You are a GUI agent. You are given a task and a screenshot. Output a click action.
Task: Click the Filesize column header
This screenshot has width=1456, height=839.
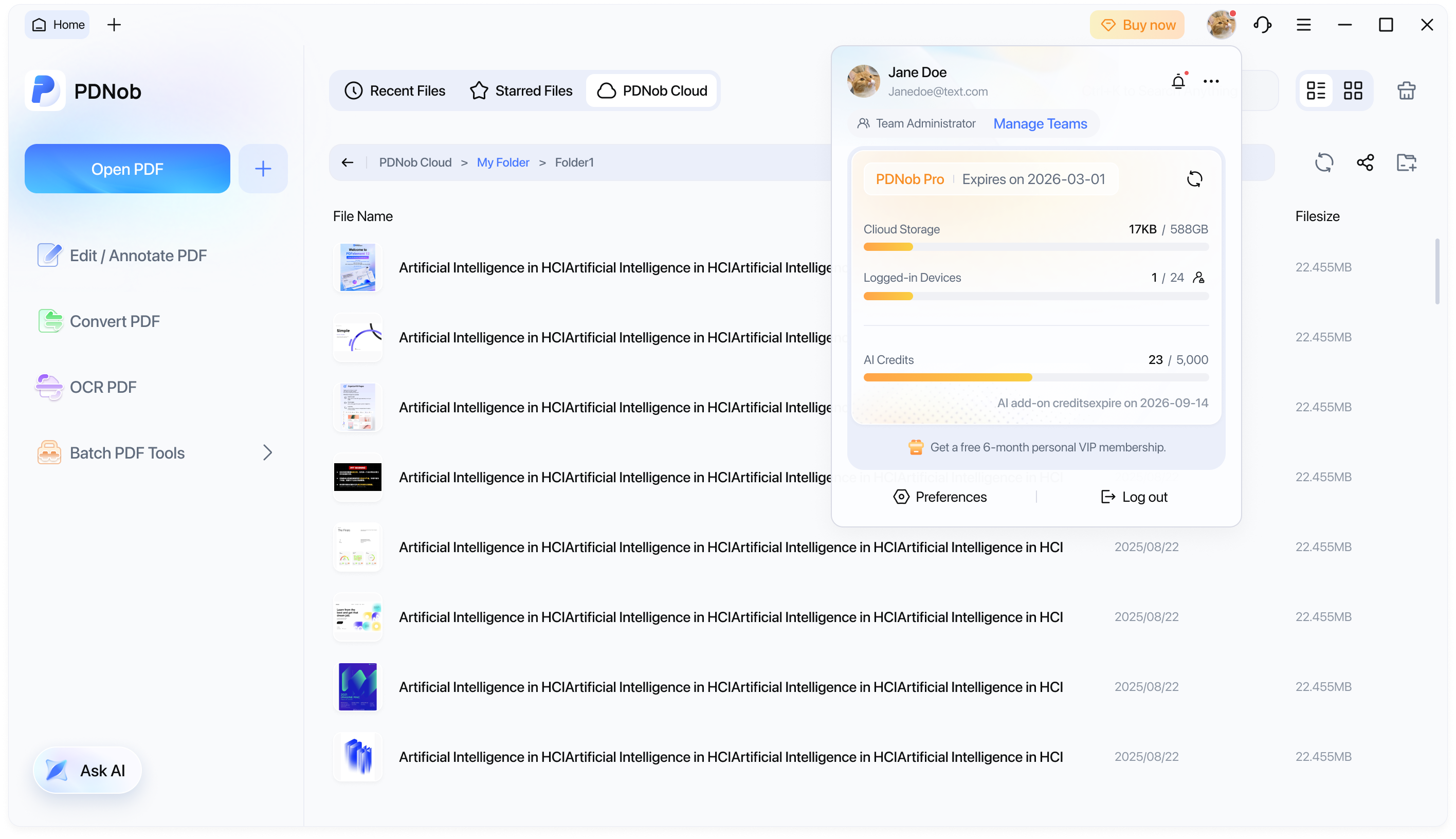[x=1317, y=216]
